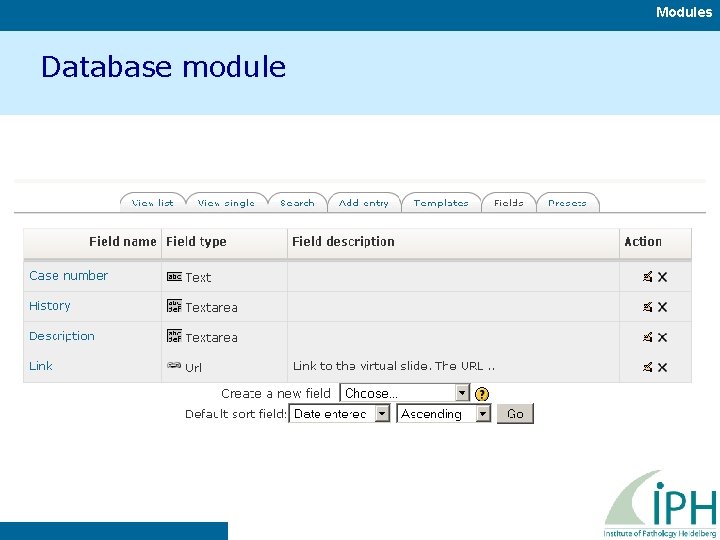
Task: Switch to the View single tab
Action: coord(226,202)
